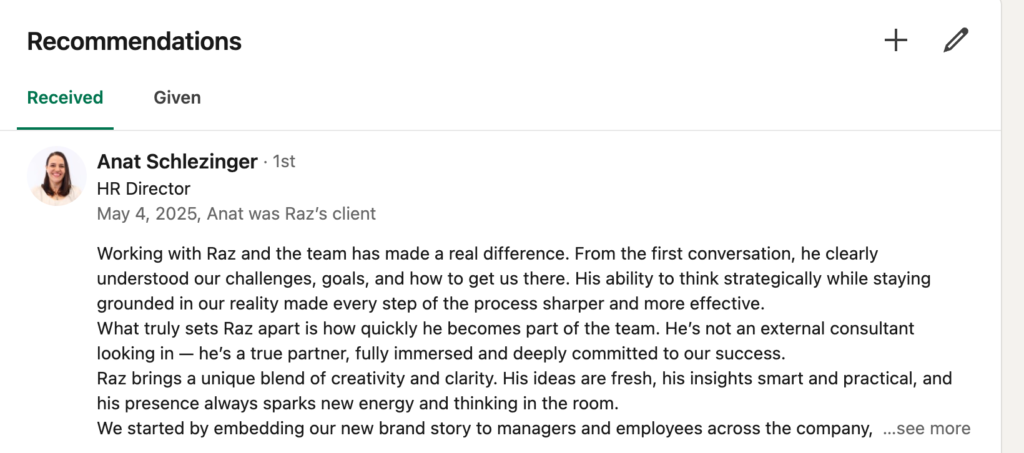Switch to the Received tab
The height and width of the screenshot is (453, 1024).
65,98
